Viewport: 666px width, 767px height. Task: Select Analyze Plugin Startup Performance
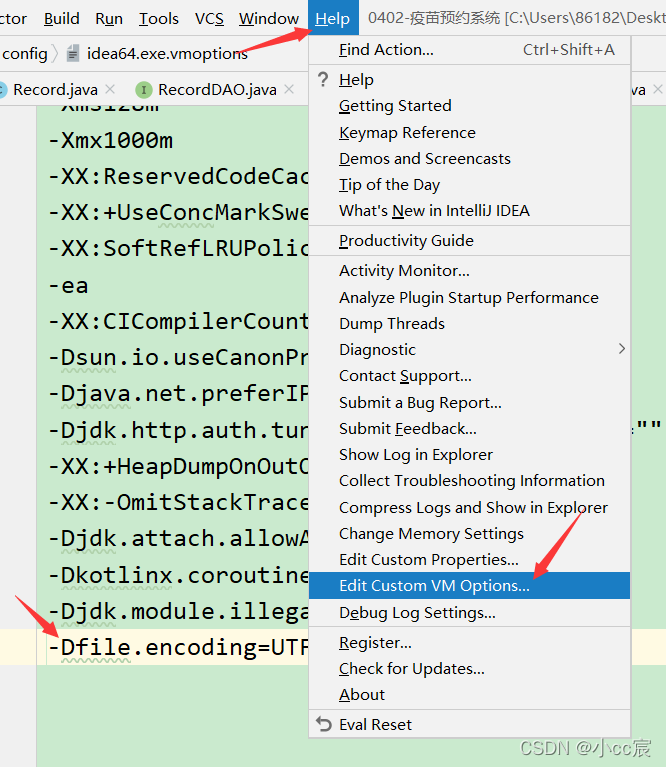point(468,297)
